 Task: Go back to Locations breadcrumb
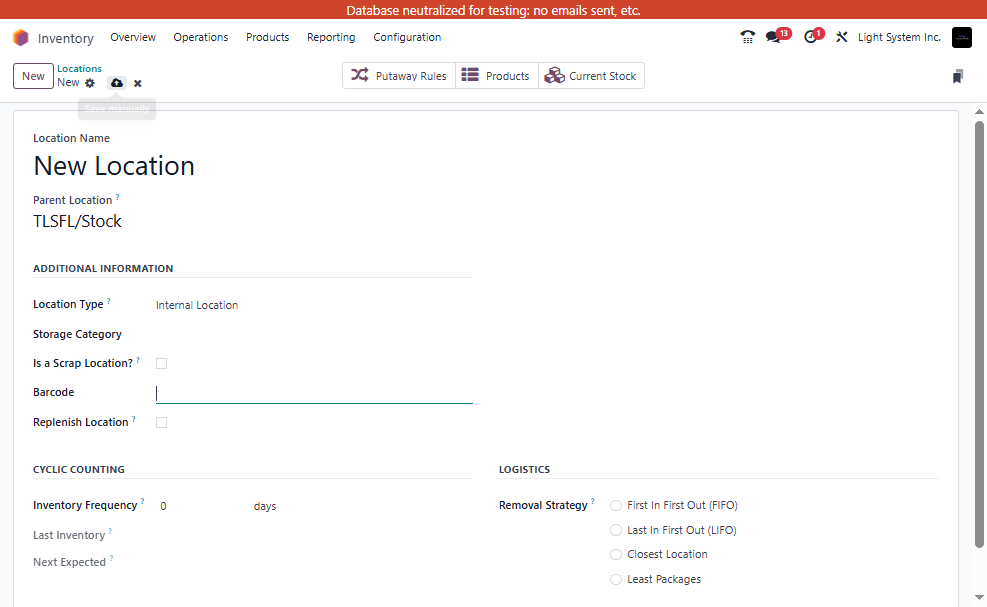click(79, 69)
